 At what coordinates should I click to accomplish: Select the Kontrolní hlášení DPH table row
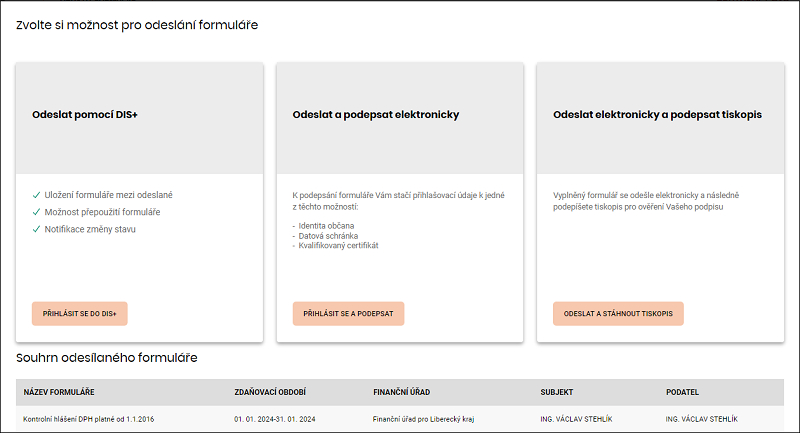[400, 419]
